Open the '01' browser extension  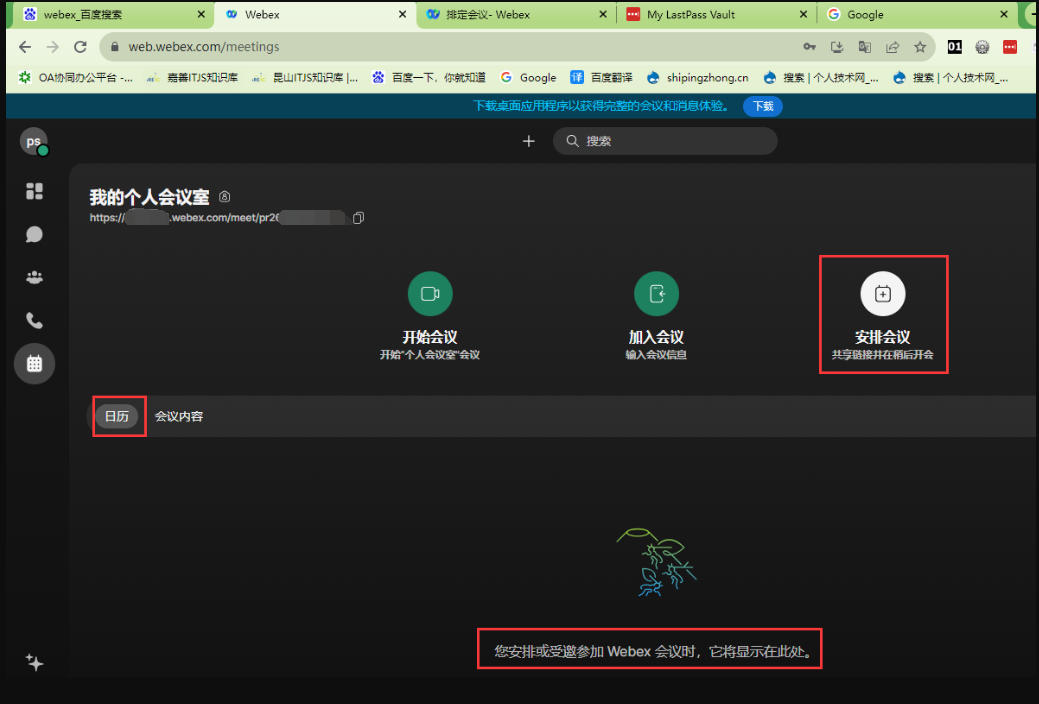tap(955, 47)
